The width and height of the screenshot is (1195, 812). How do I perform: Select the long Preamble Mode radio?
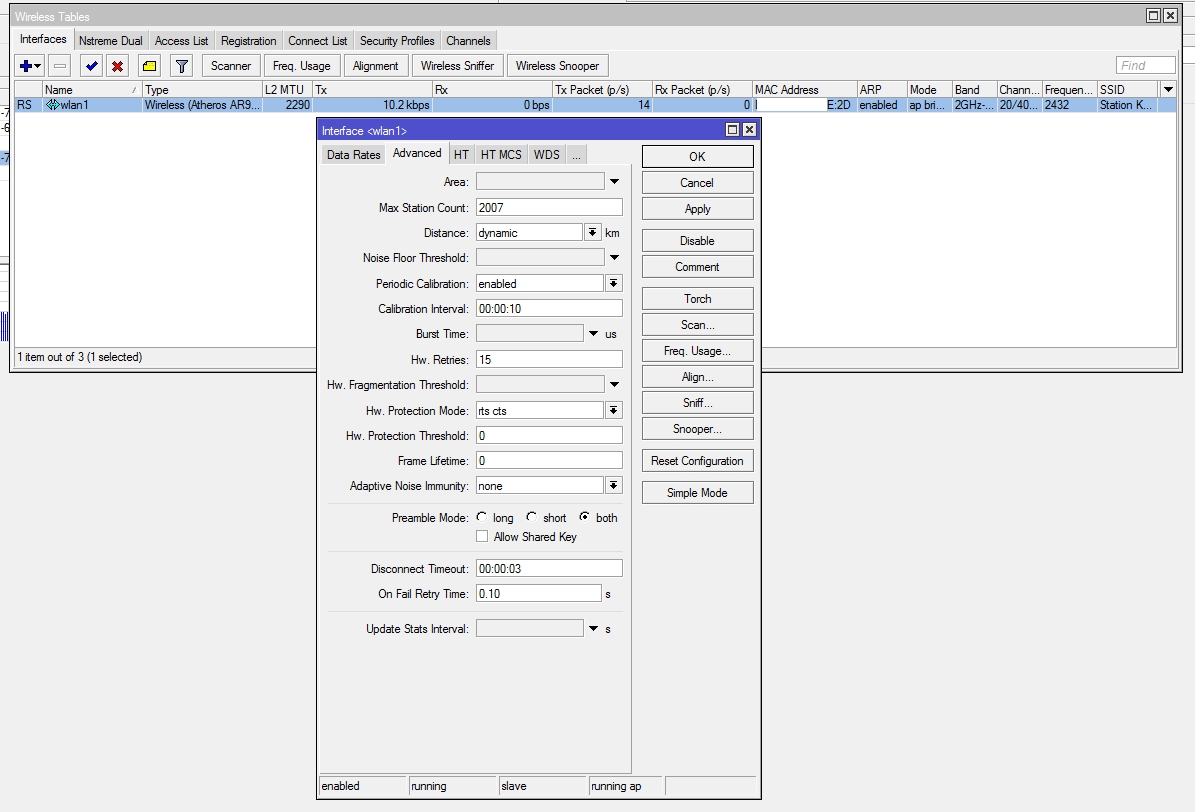[x=482, y=518]
